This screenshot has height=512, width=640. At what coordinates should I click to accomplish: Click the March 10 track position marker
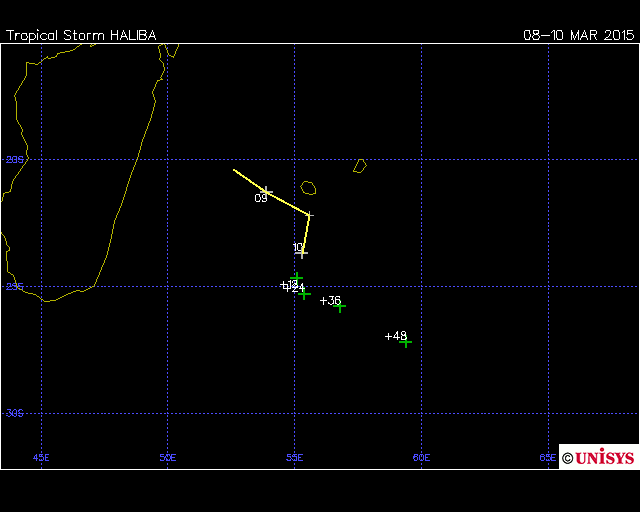click(302, 252)
